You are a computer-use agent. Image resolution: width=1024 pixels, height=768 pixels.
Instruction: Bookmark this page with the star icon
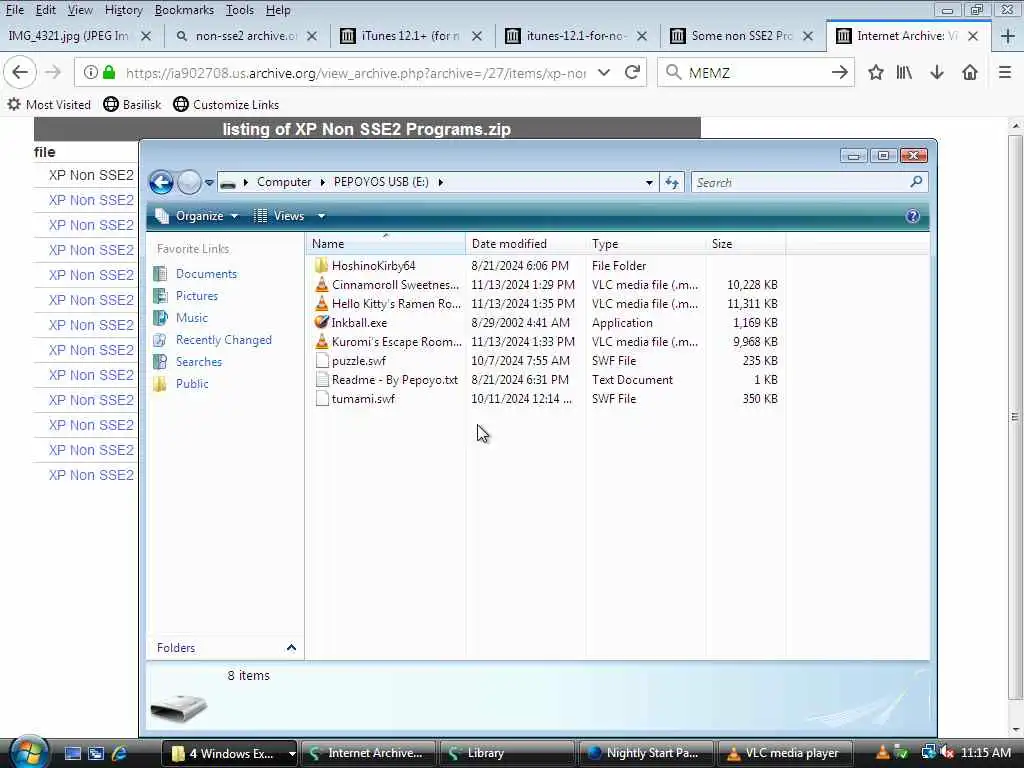875,72
